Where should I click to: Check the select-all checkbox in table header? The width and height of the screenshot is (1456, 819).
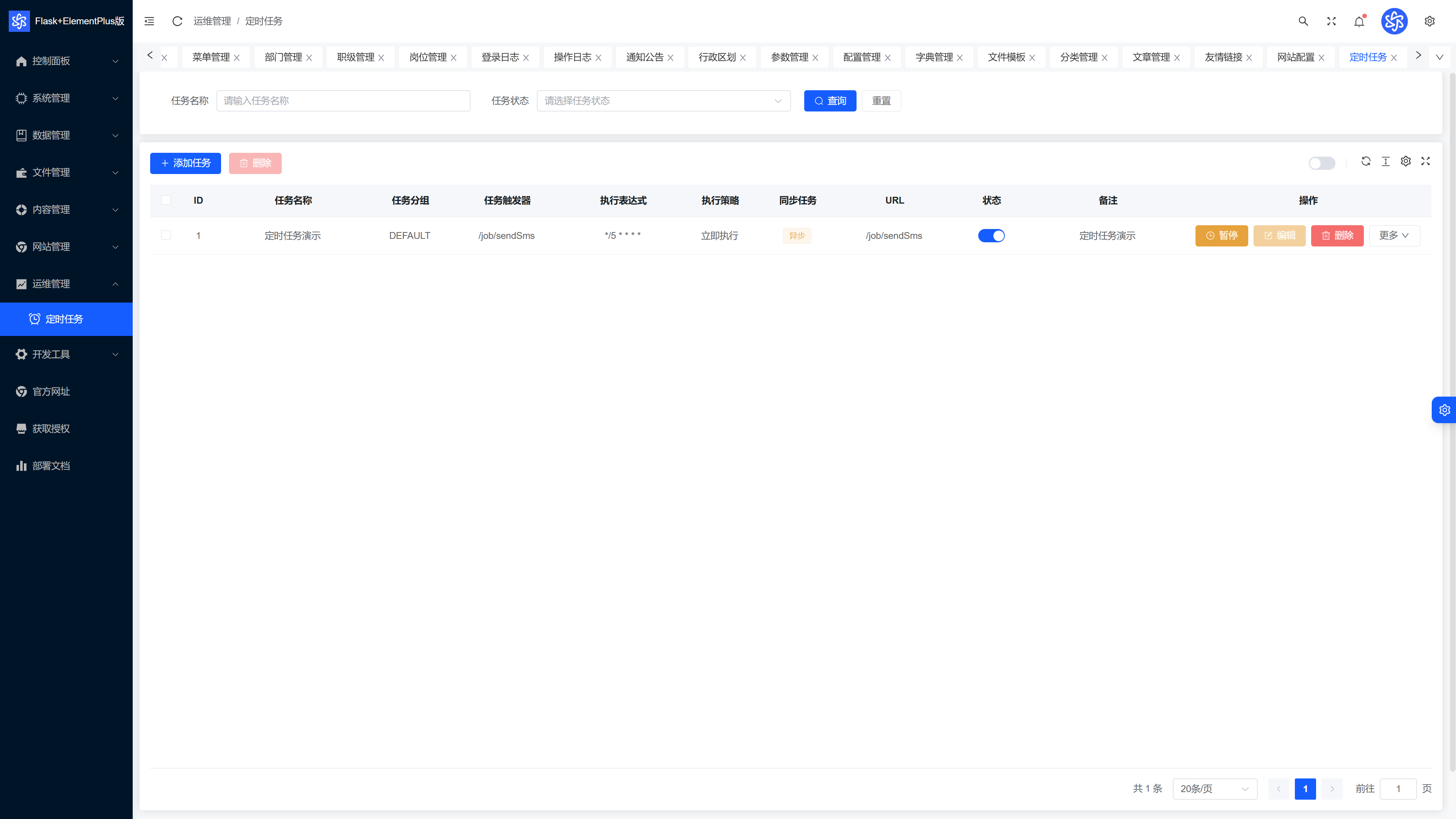(x=166, y=200)
